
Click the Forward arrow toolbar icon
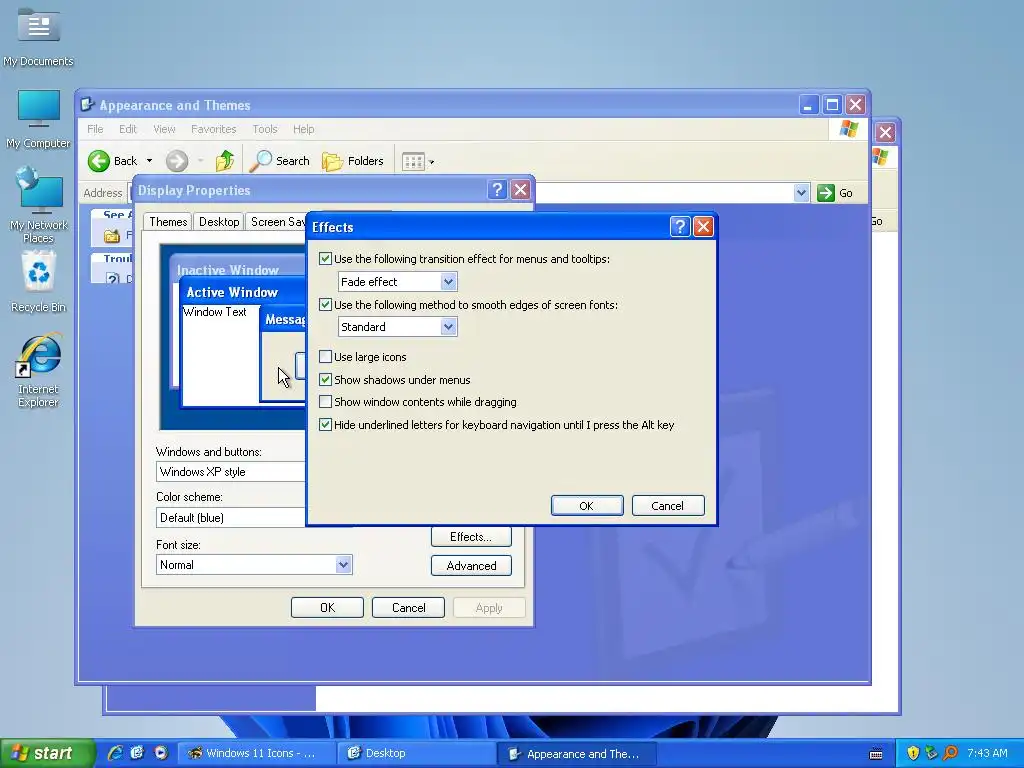click(176, 161)
